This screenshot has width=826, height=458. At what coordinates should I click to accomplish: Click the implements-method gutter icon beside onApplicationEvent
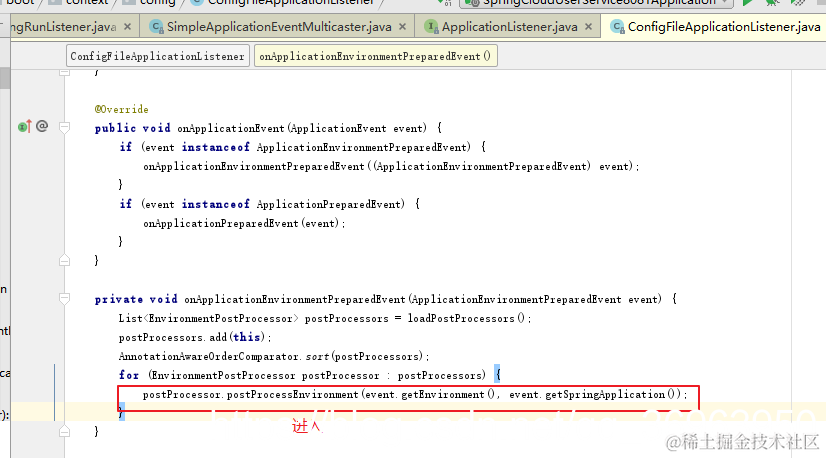[x=24, y=126]
